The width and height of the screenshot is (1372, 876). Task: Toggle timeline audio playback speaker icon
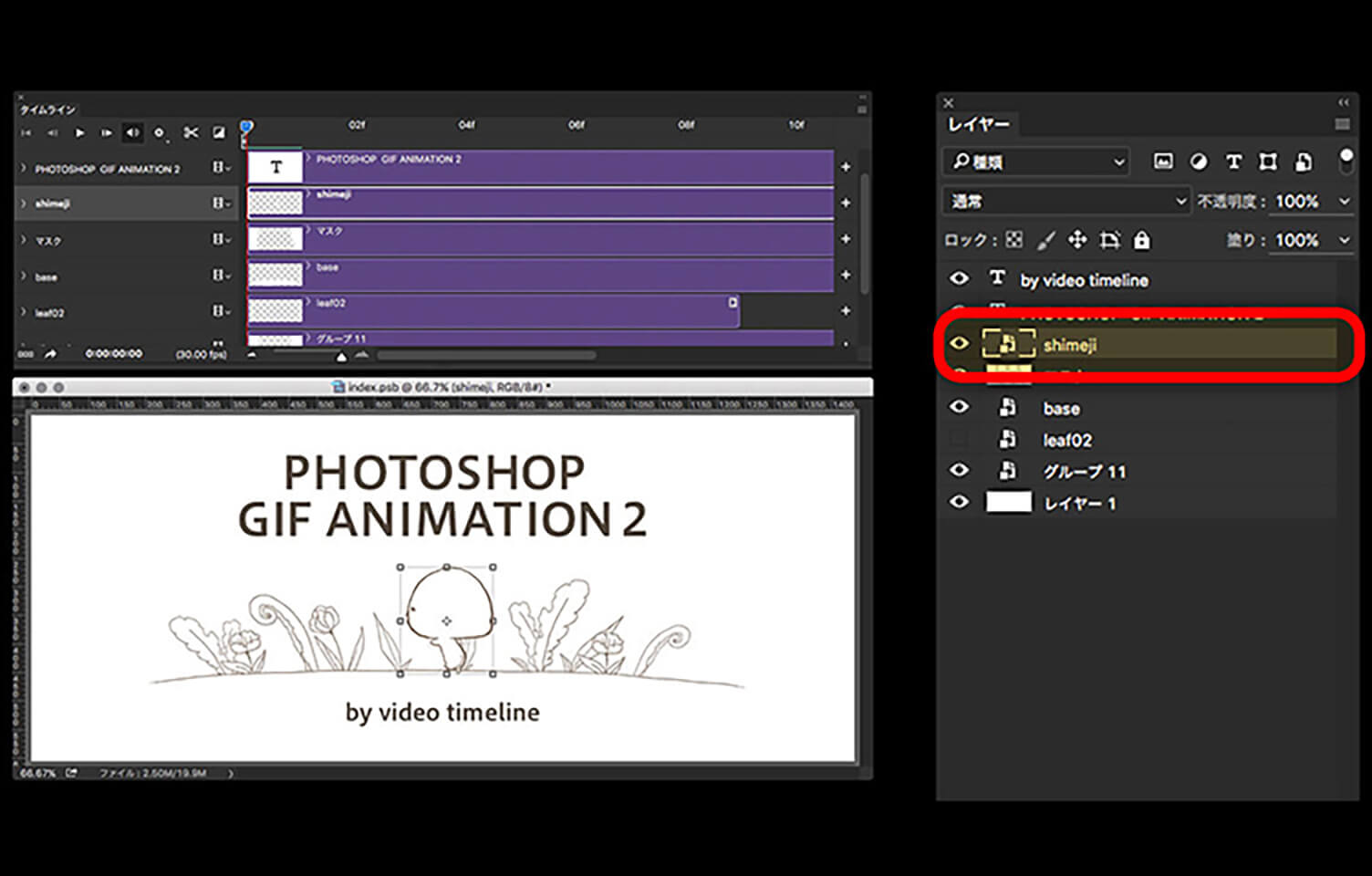[132, 133]
